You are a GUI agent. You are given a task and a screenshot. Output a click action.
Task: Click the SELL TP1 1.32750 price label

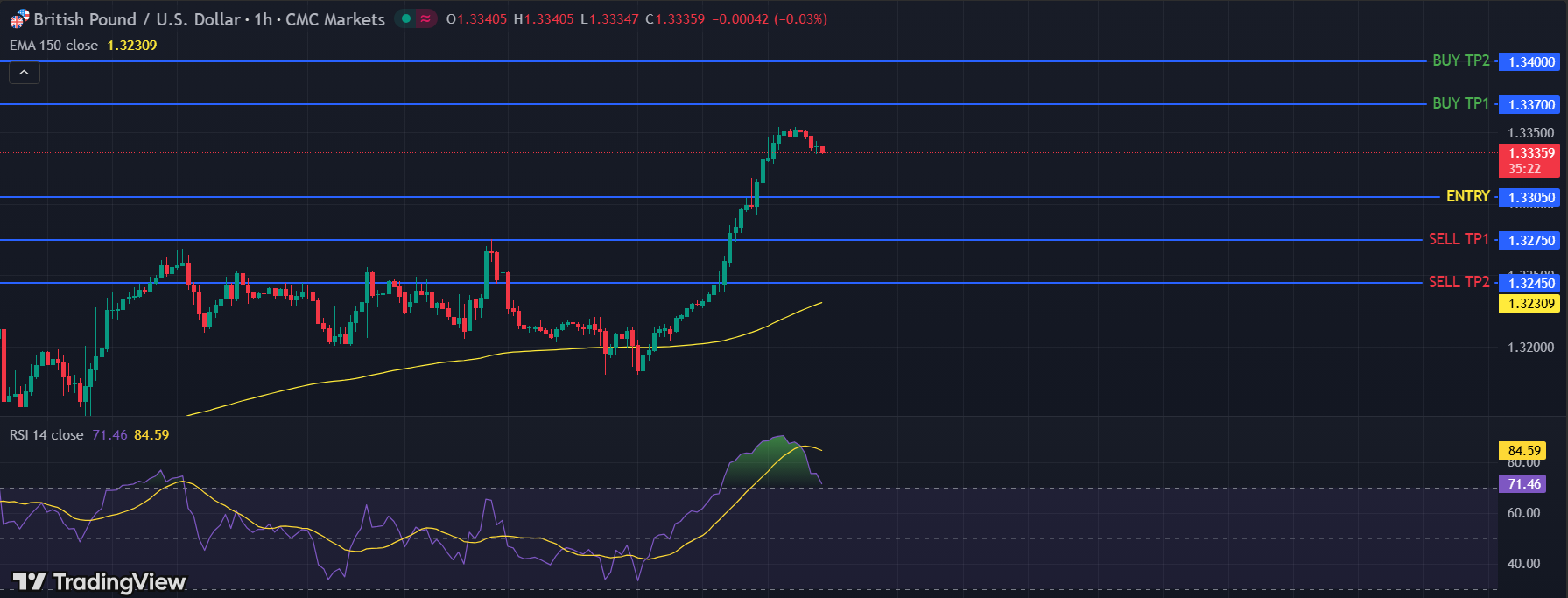(x=1531, y=241)
